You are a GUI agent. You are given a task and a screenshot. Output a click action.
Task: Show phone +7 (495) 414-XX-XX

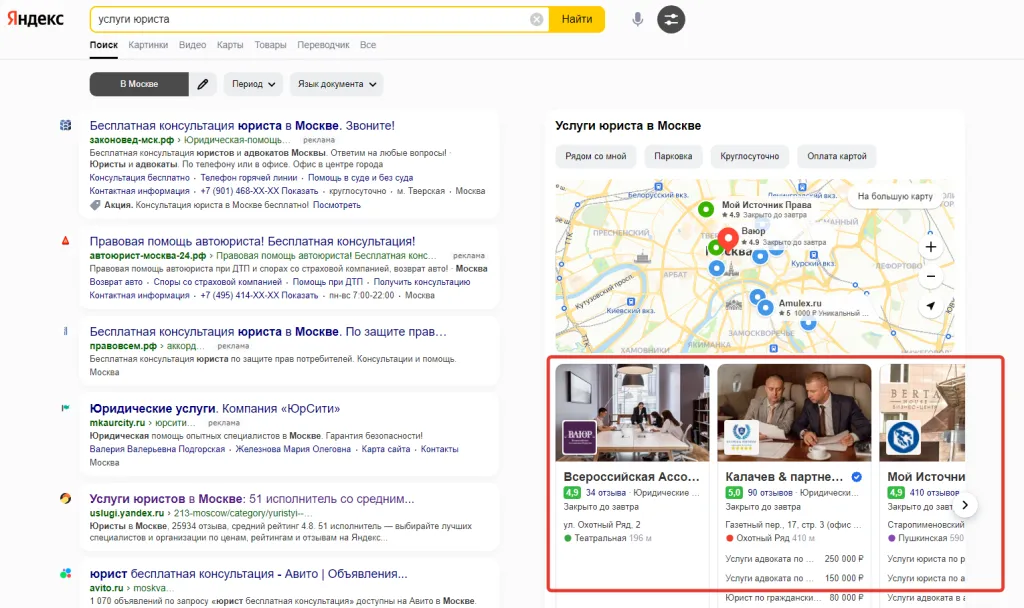click(x=259, y=295)
